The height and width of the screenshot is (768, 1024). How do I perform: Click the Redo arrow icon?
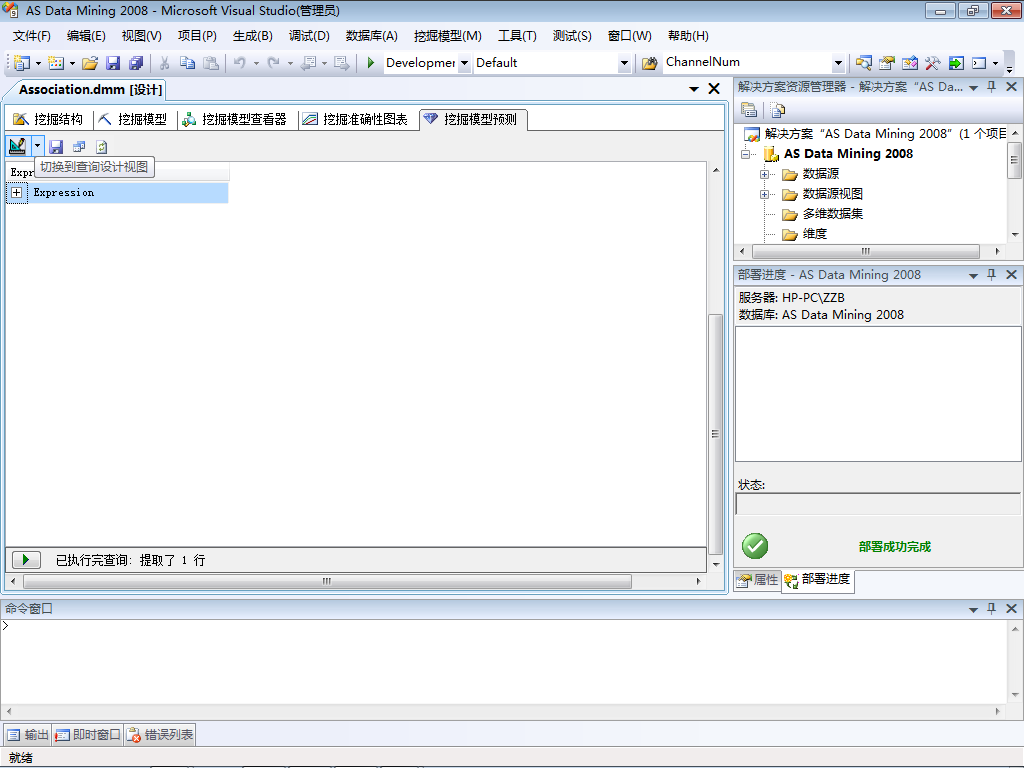[x=274, y=63]
